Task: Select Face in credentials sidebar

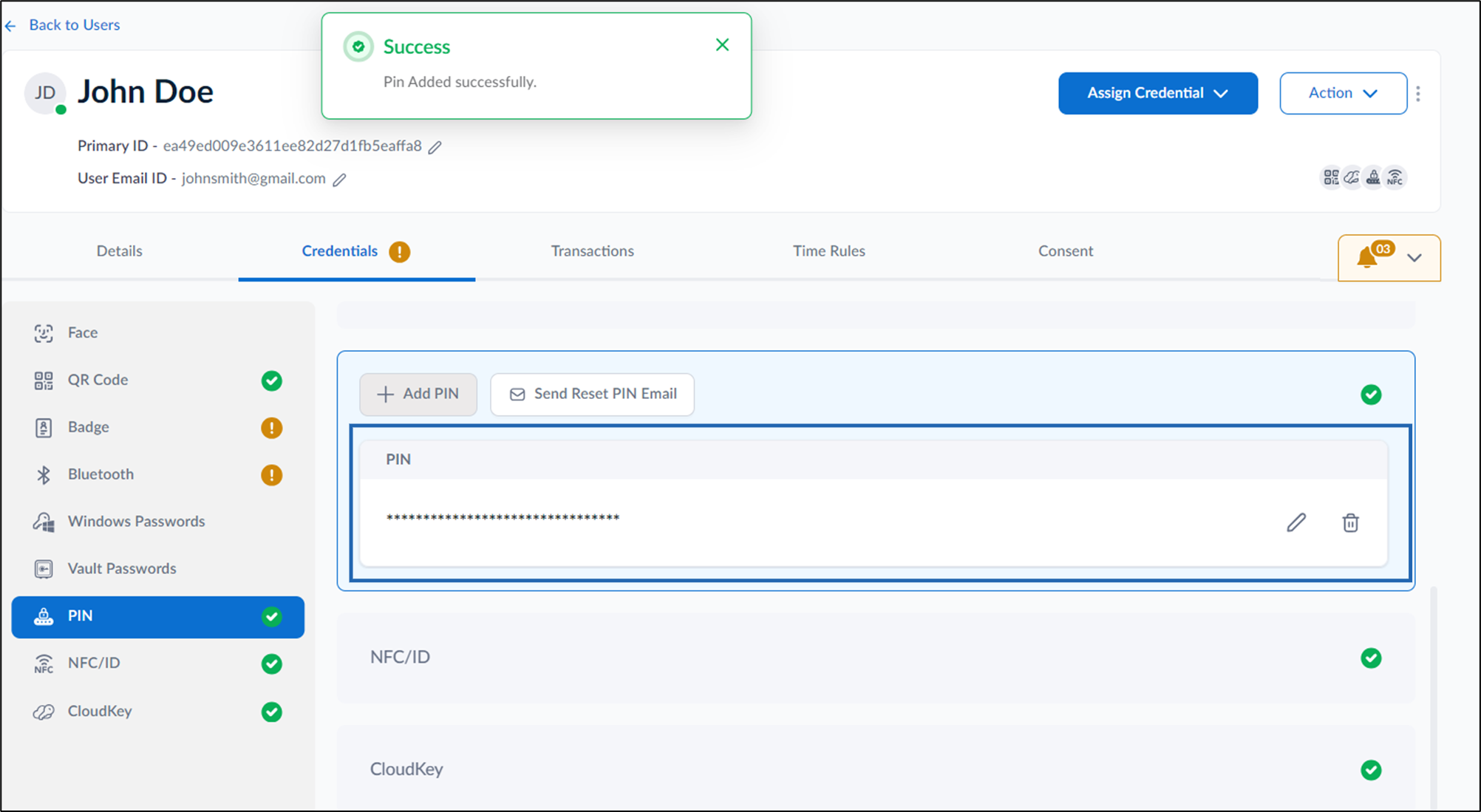Action: (x=157, y=333)
